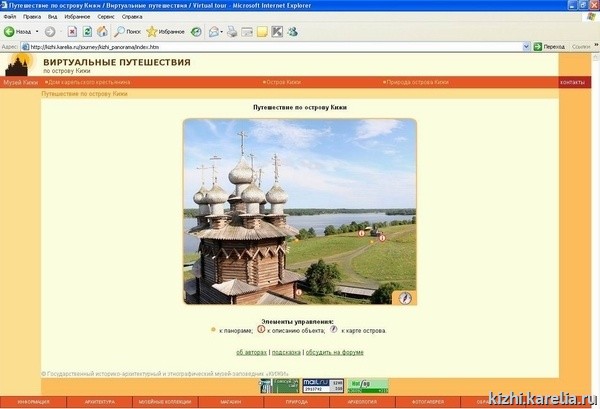Expand the Back button history dropdown arrow

[37, 31]
